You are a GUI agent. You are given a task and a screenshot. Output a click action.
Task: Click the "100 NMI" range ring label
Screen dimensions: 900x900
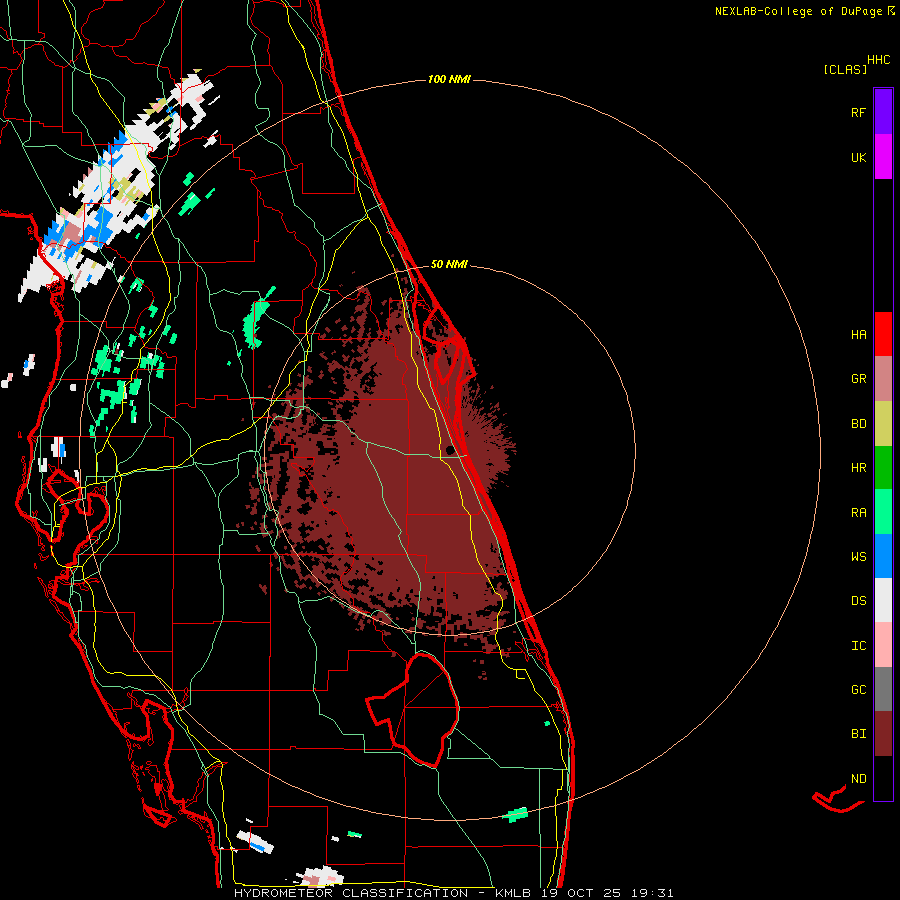coord(449,79)
